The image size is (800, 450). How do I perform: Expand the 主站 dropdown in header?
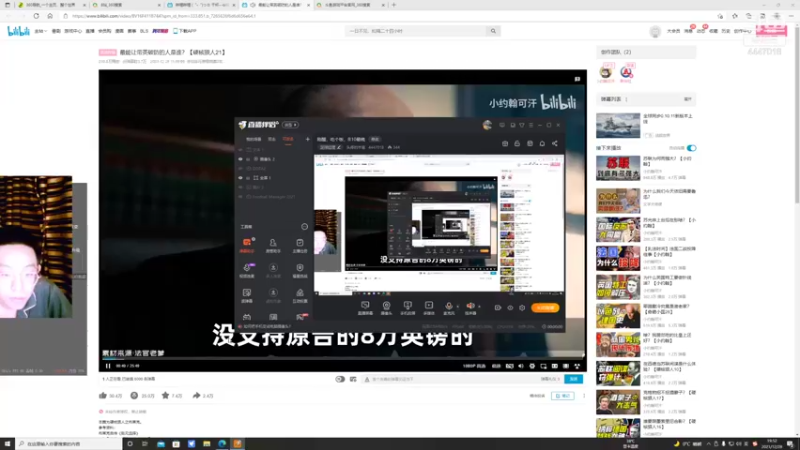pyautogui.click(x=40, y=31)
